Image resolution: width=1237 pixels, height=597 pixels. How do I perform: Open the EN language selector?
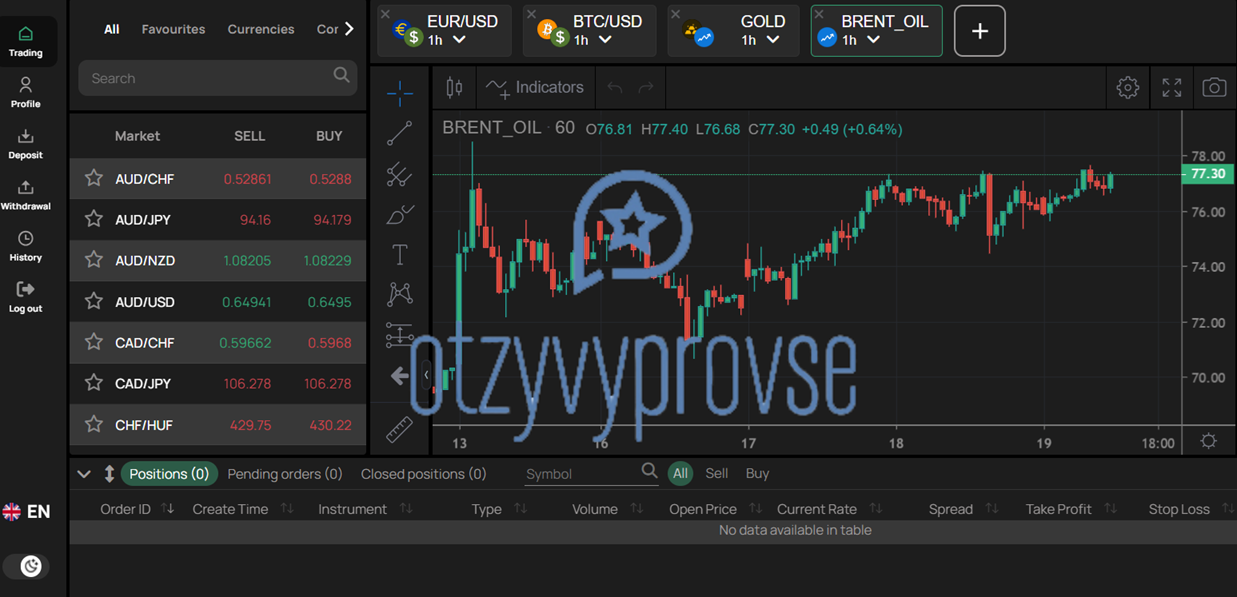coord(27,512)
